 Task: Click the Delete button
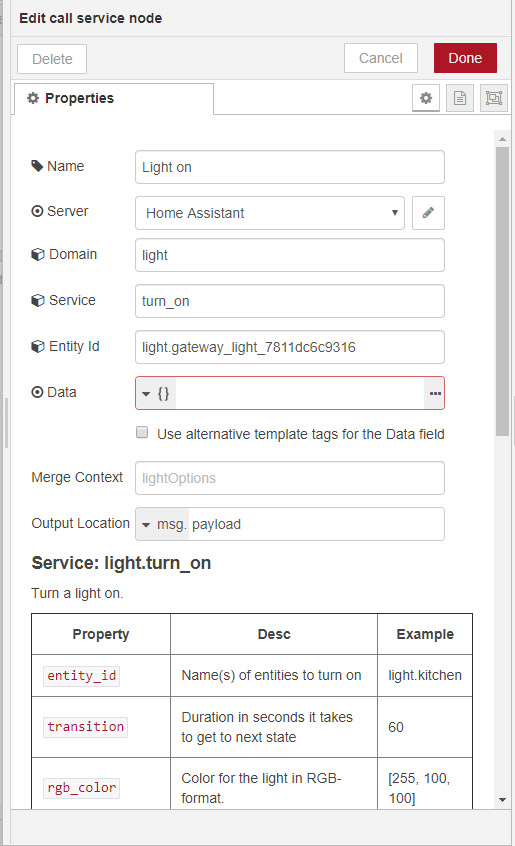pyautogui.click(x=52, y=59)
